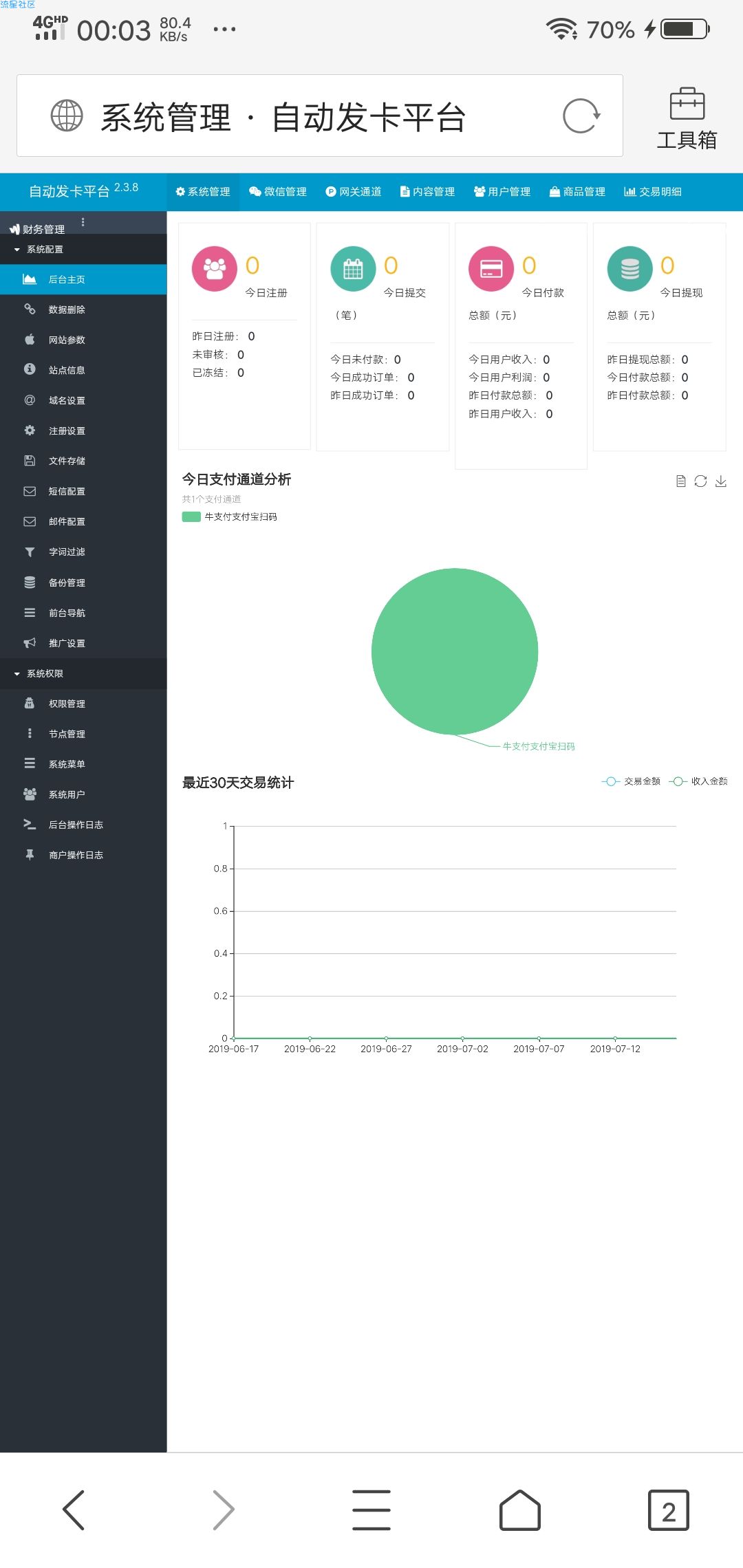The height and width of the screenshot is (1568, 743).
Task: Click the 数据删除 link icon
Action: coord(30,309)
